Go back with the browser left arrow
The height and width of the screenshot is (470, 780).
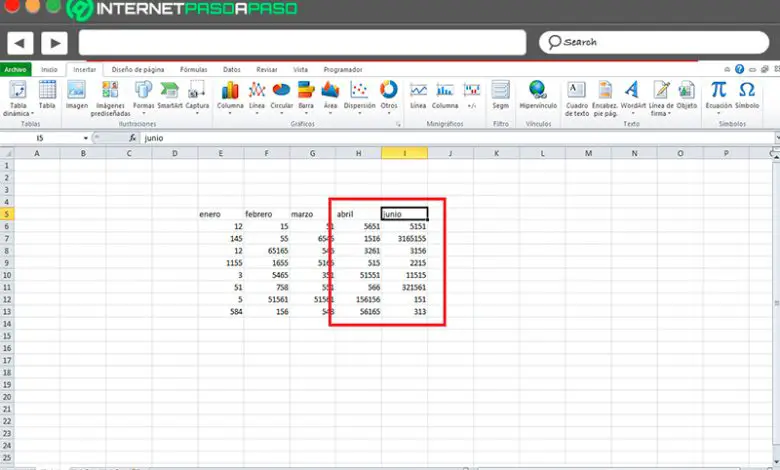tap(20, 43)
